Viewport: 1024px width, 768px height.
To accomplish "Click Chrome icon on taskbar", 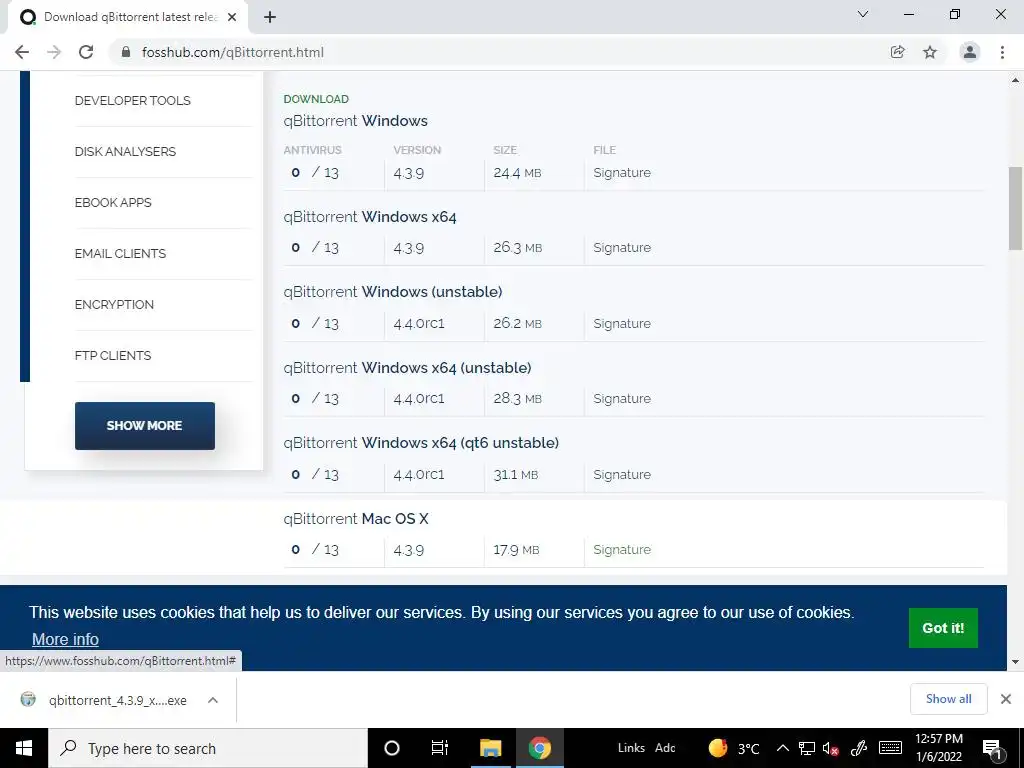I will [539, 748].
